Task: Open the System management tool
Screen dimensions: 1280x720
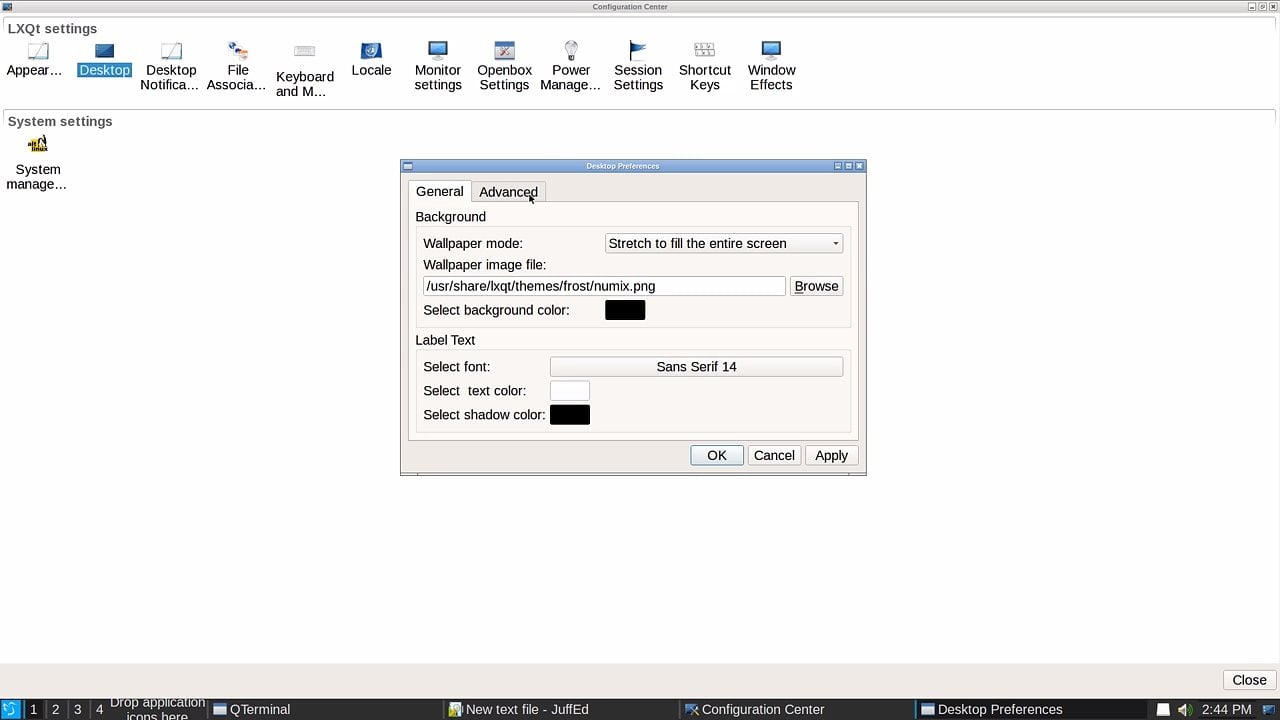Action: pos(37,155)
